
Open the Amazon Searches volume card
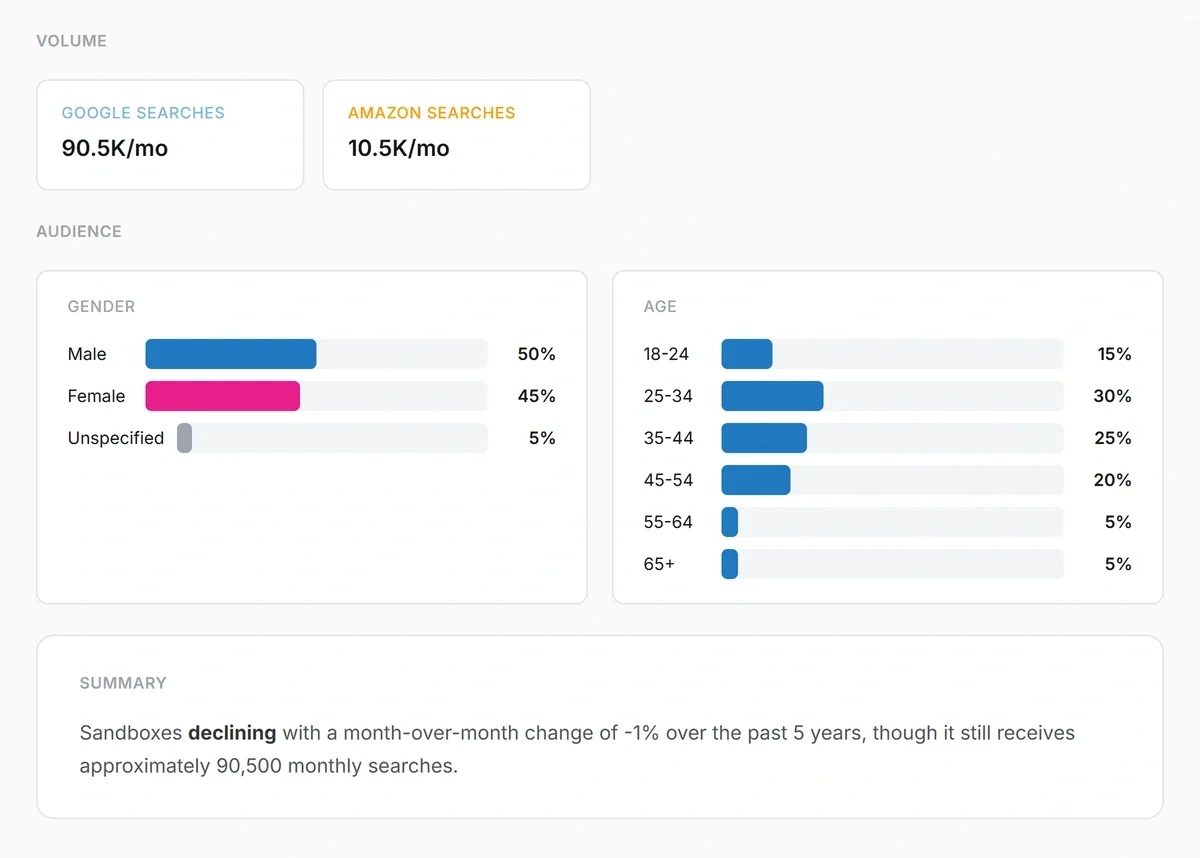[457, 135]
